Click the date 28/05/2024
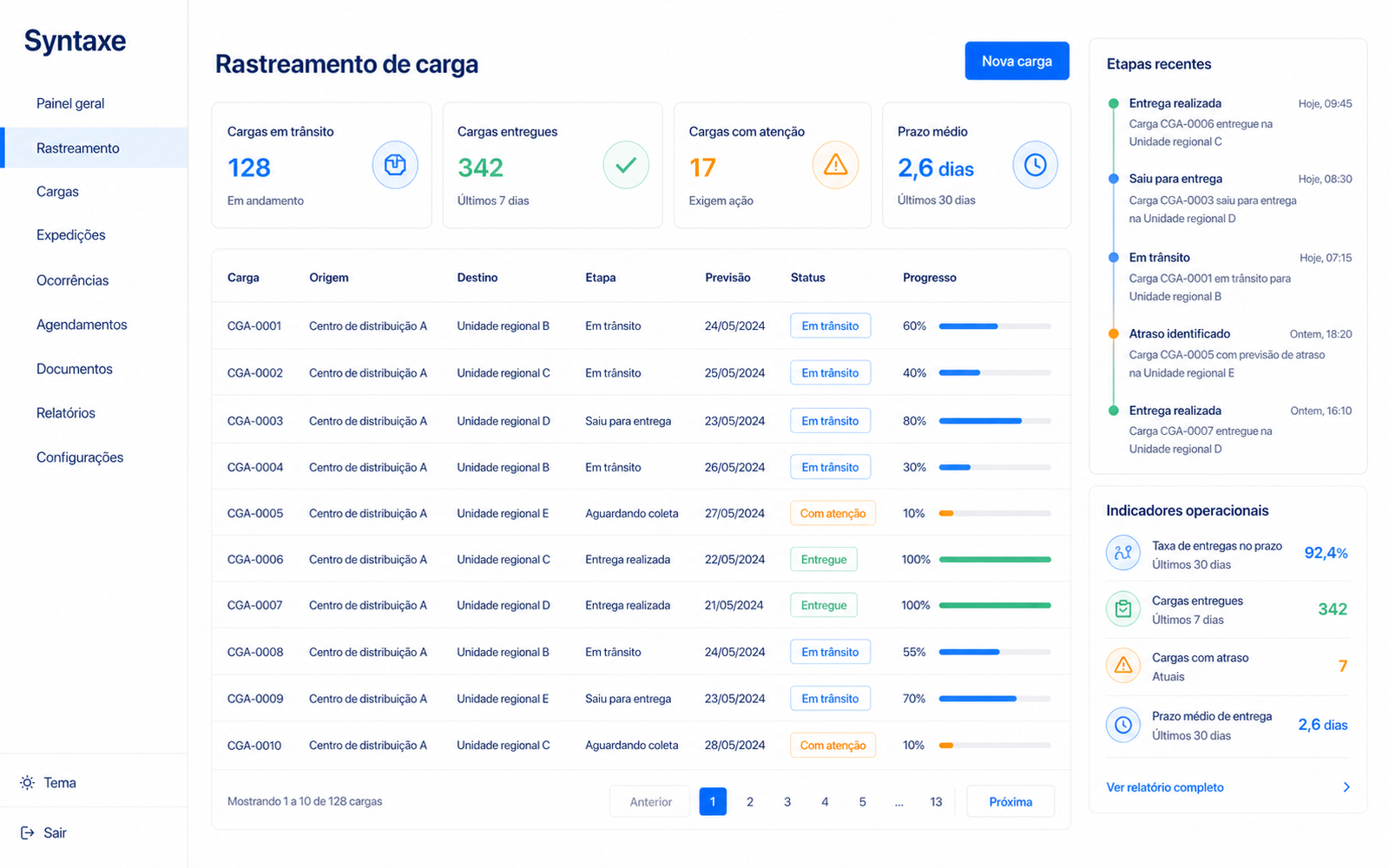Image resolution: width=1389 pixels, height=868 pixels. point(735,746)
